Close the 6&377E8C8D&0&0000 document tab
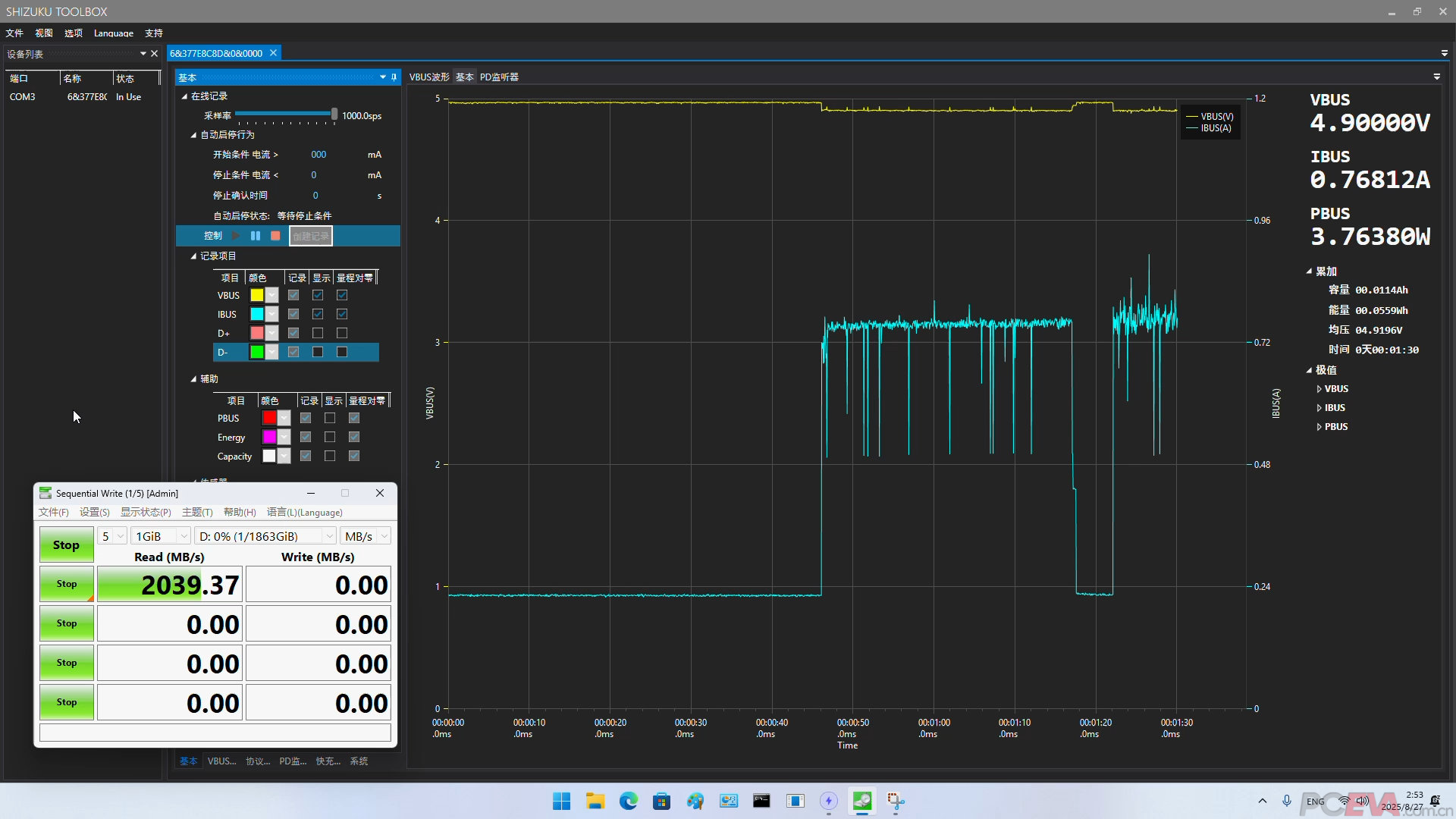Image resolution: width=1456 pixels, height=819 pixels. (x=273, y=53)
